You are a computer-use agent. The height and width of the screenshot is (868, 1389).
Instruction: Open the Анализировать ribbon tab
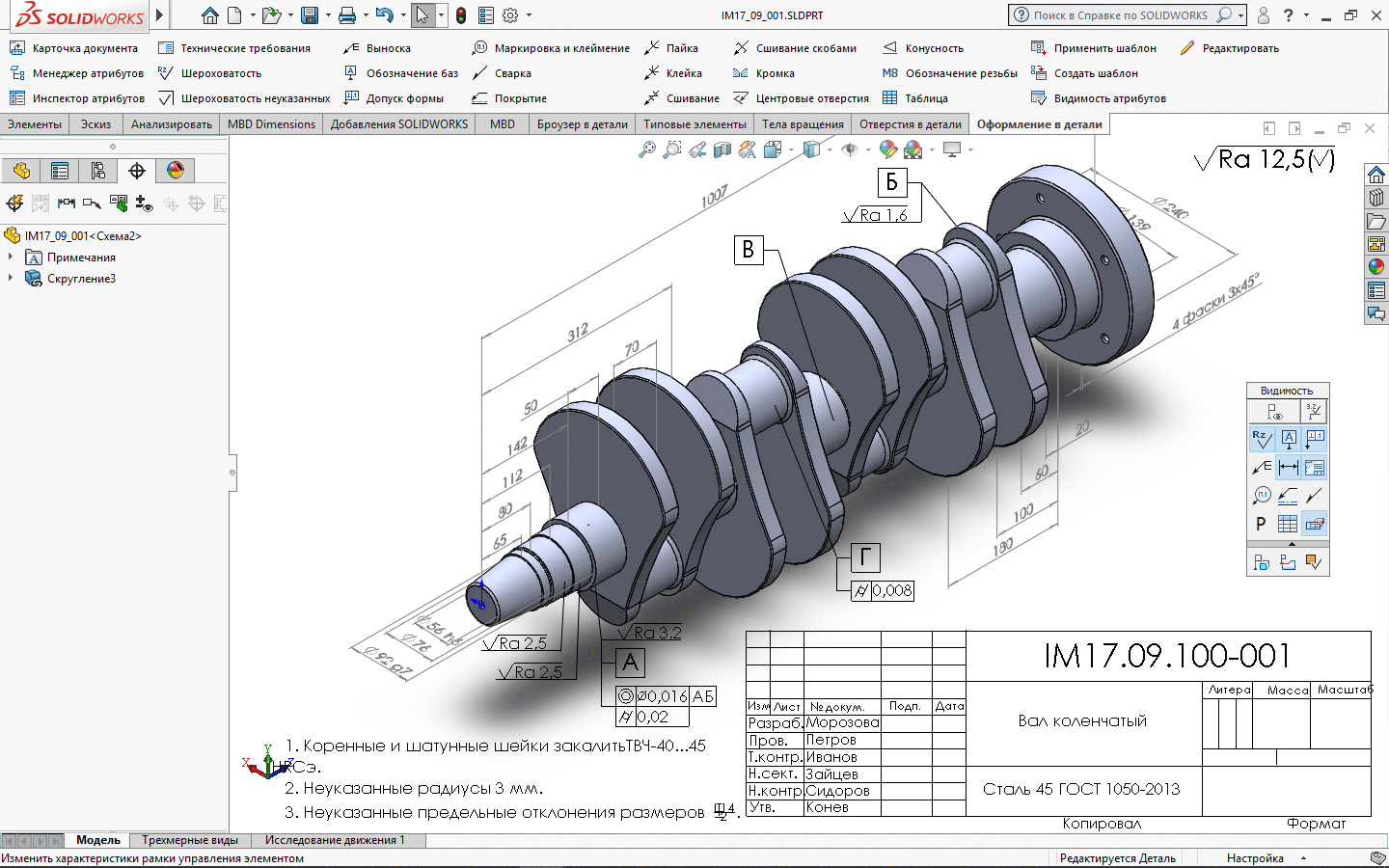click(172, 124)
